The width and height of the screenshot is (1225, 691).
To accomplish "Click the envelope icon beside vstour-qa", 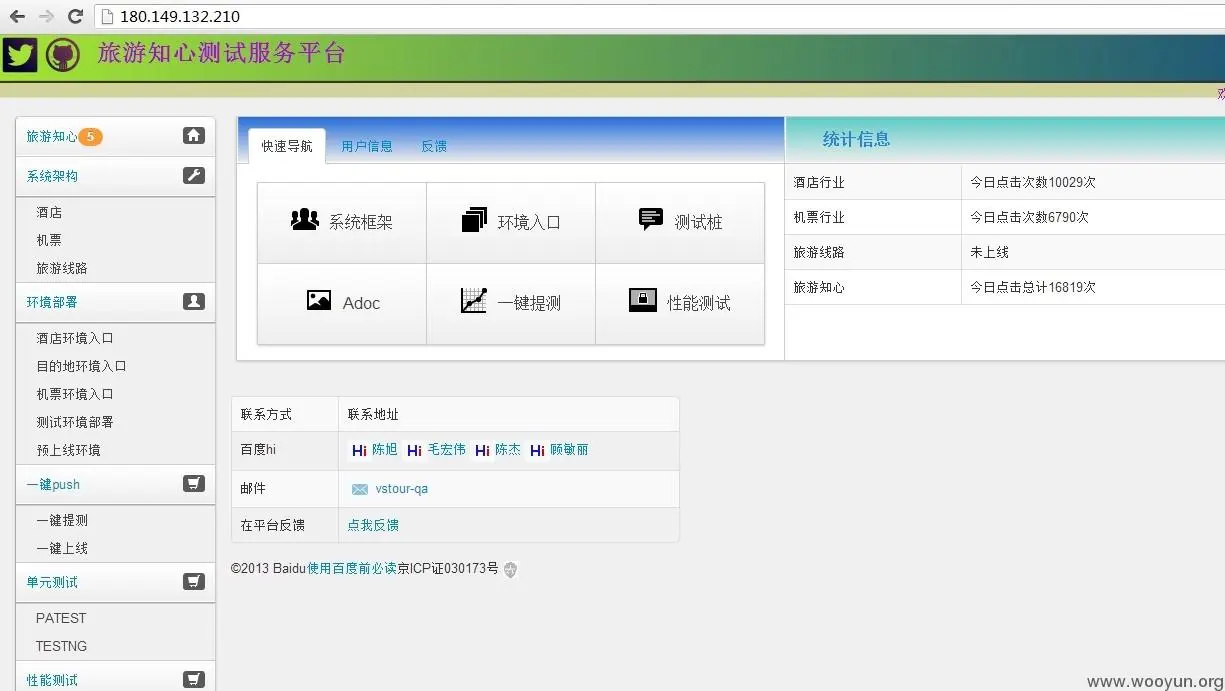I will pyautogui.click(x=359, y=489).
